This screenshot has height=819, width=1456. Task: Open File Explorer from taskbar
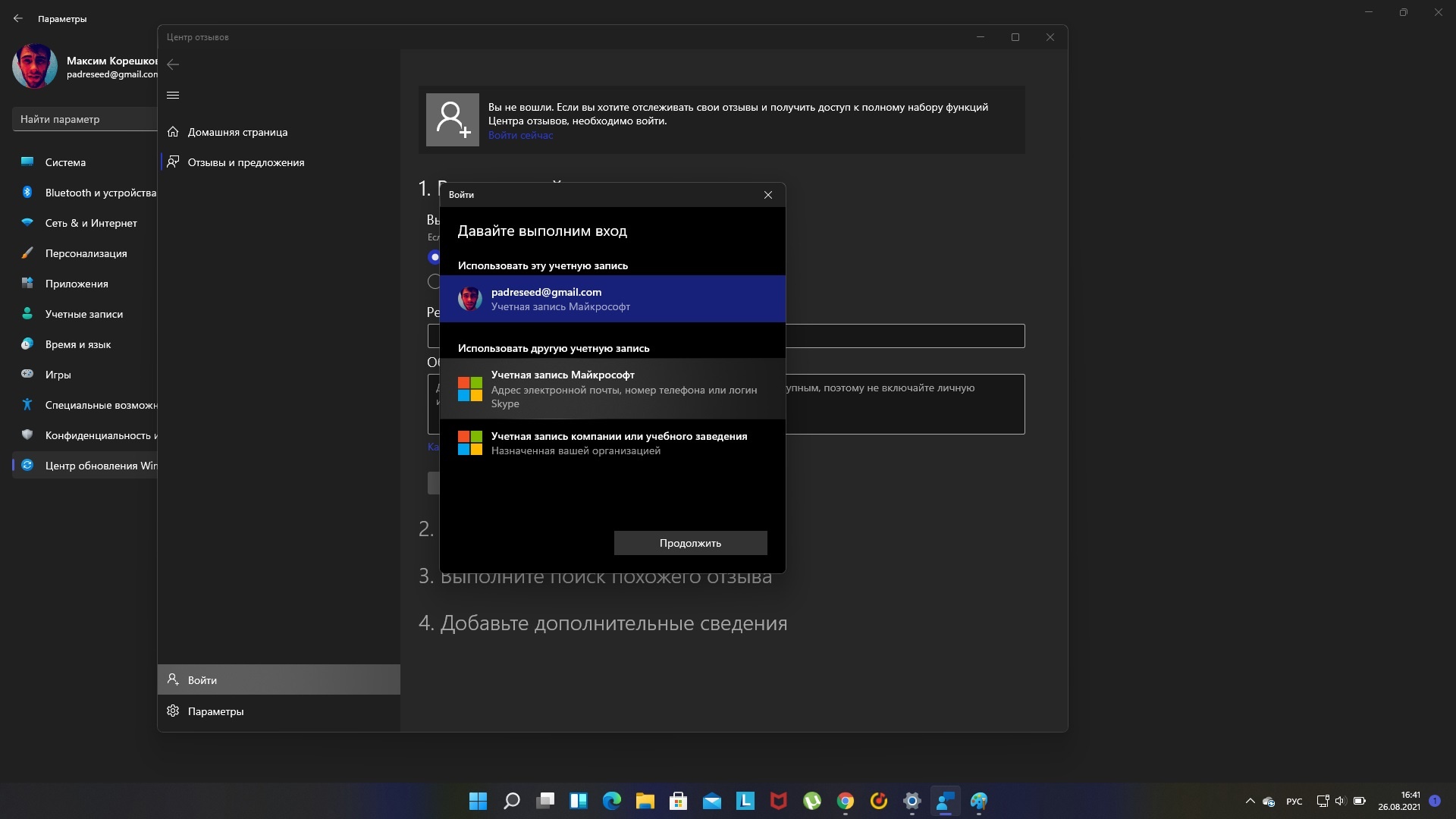pyautogui.click(x=645, y=801)
